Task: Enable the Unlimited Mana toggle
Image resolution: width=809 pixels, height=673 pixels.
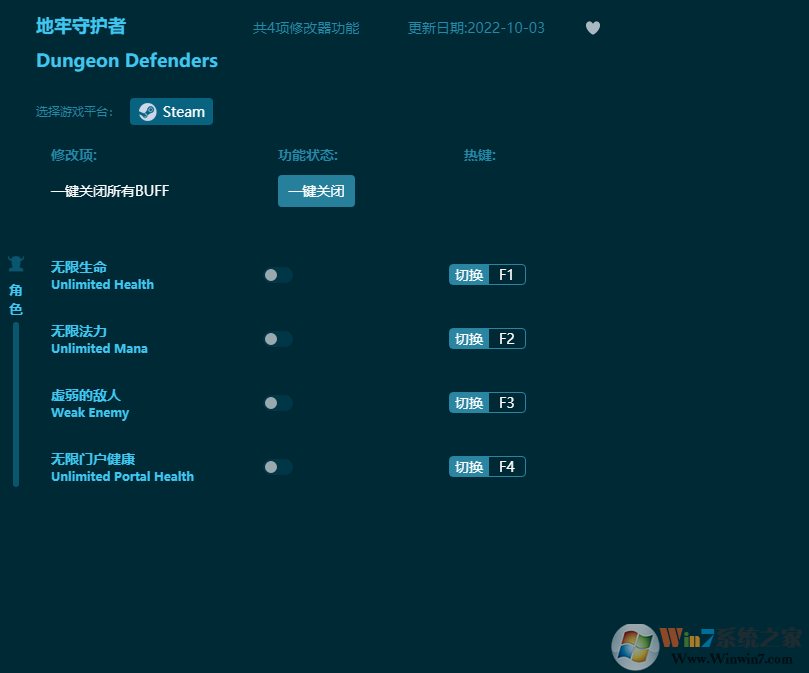Action: pos(277,339)
